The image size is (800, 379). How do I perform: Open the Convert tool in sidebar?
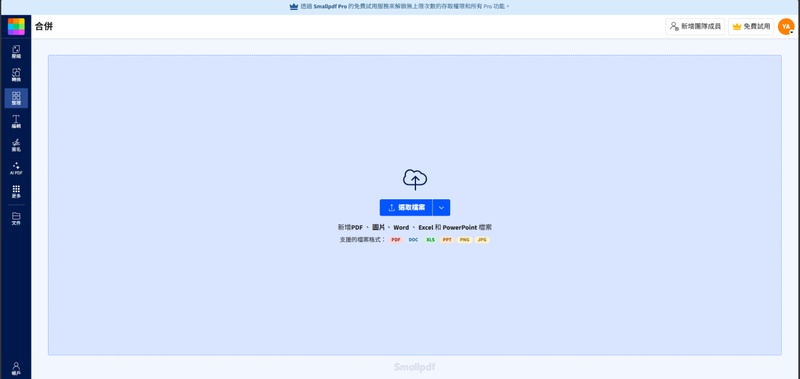[x=16, y=75]
